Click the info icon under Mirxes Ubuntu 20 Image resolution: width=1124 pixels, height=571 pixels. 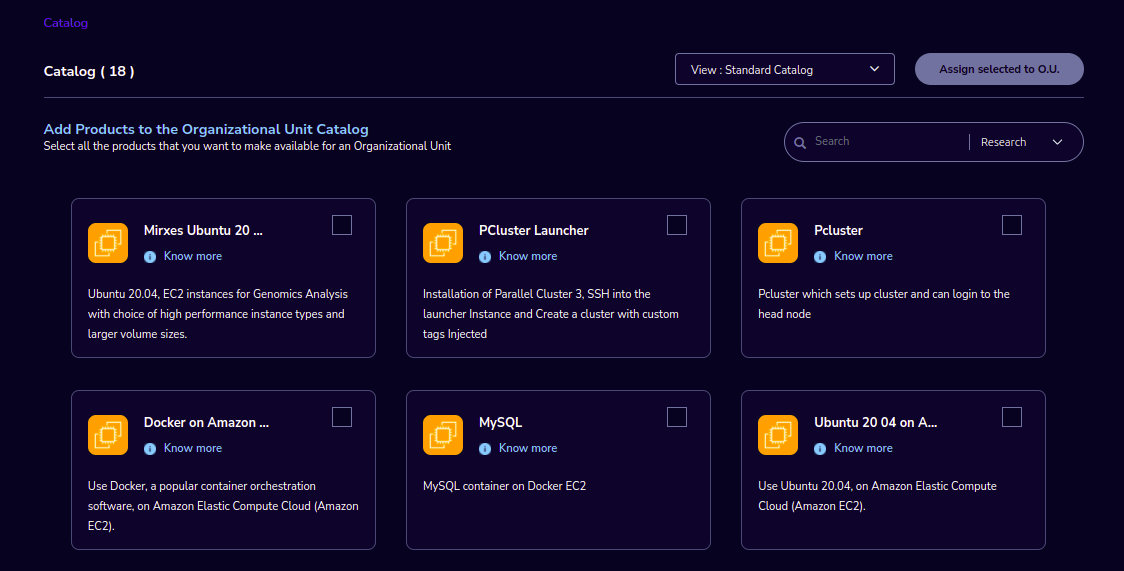150,256
